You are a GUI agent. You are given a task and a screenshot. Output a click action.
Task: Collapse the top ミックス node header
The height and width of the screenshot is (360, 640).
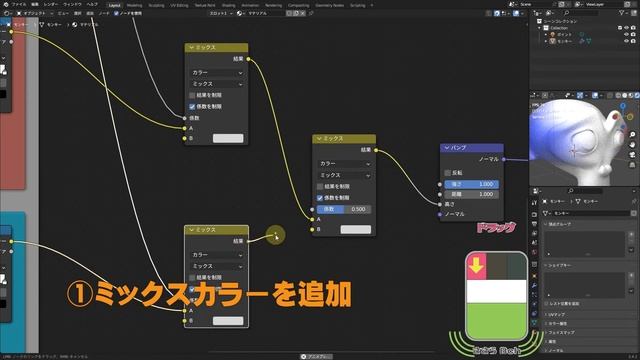191,47
